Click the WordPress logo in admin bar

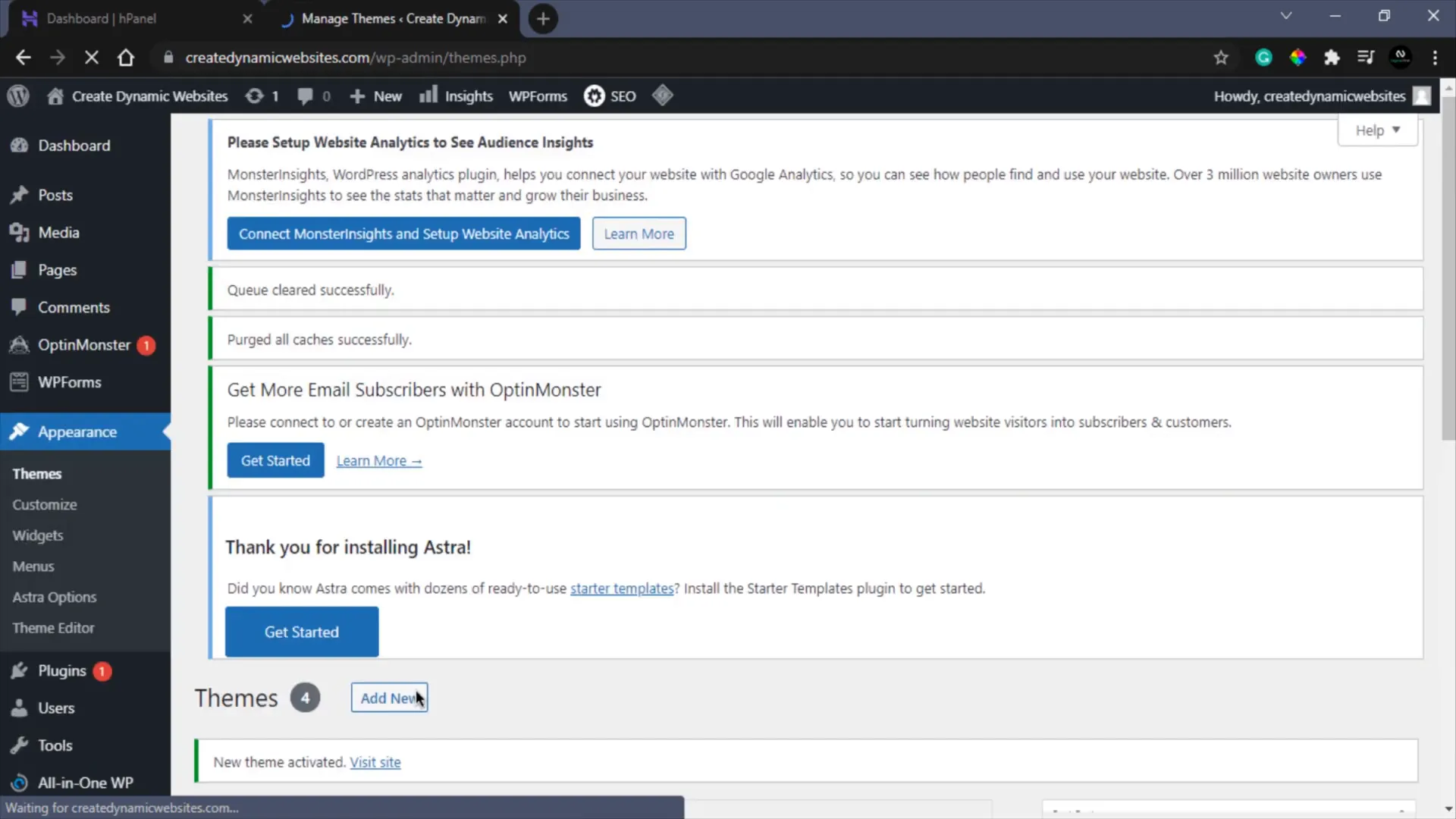click(x=18, y=96)
